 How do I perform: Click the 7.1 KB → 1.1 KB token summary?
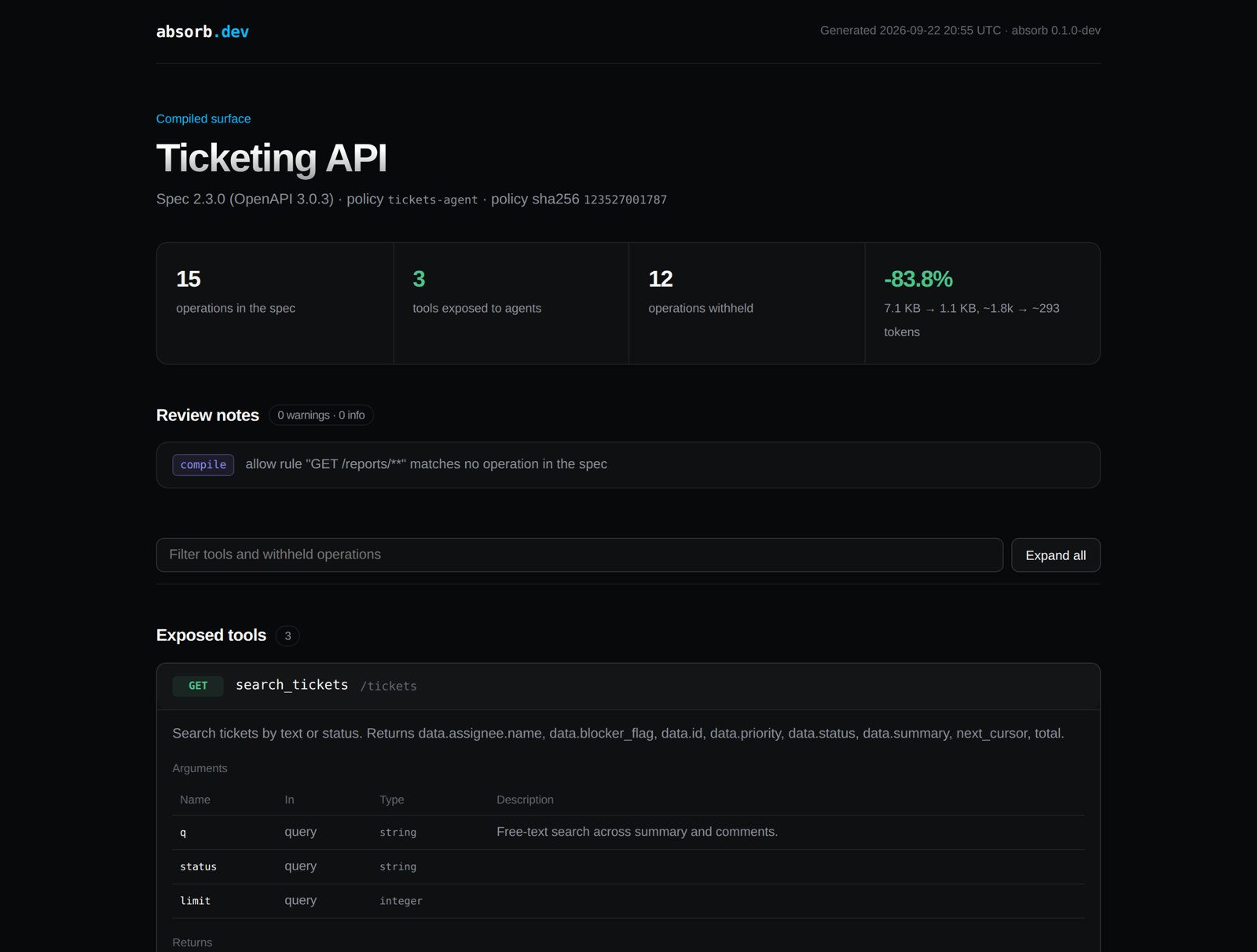coord(972,320)
